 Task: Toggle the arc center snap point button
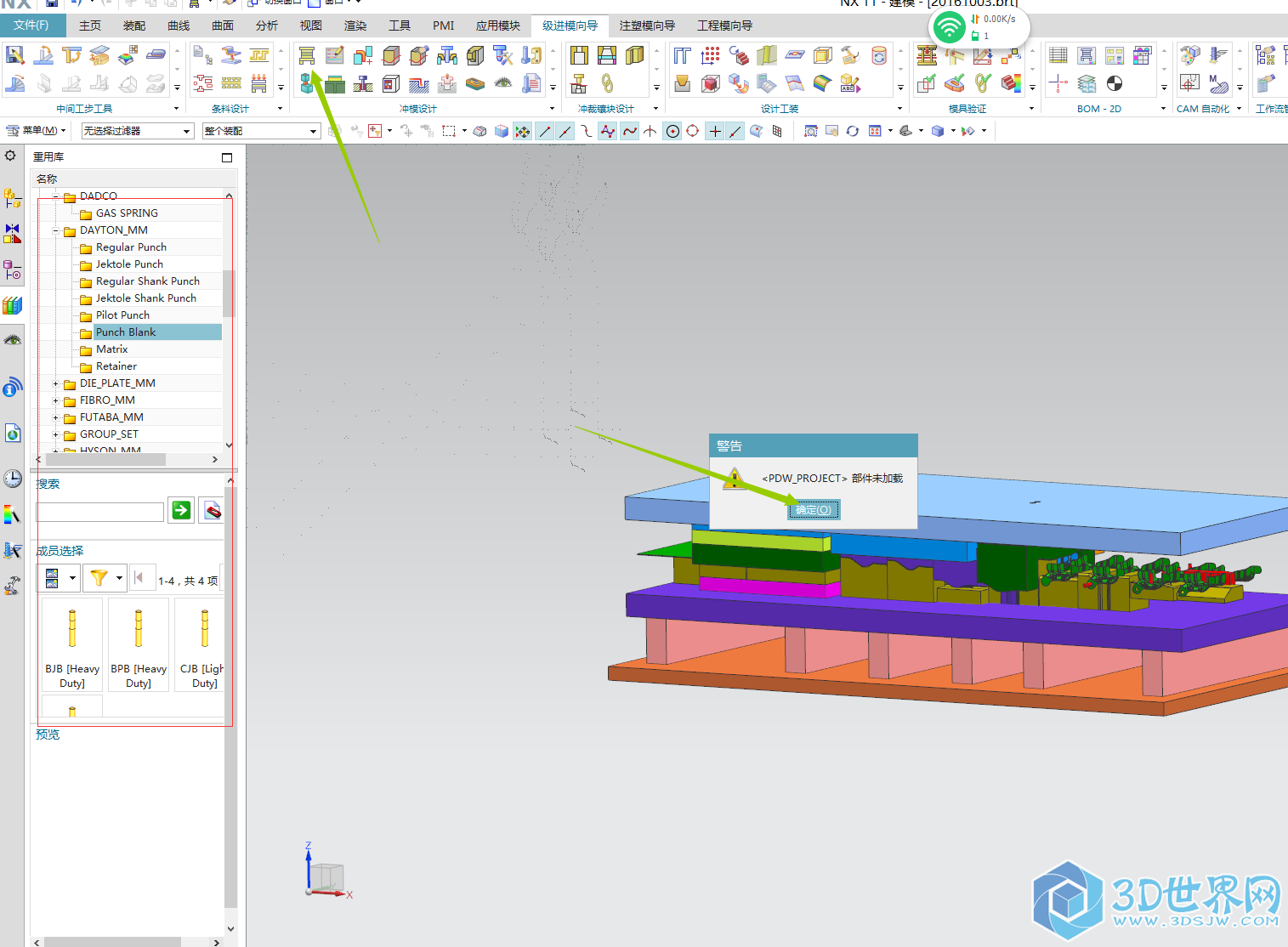(x=672, y=131)
